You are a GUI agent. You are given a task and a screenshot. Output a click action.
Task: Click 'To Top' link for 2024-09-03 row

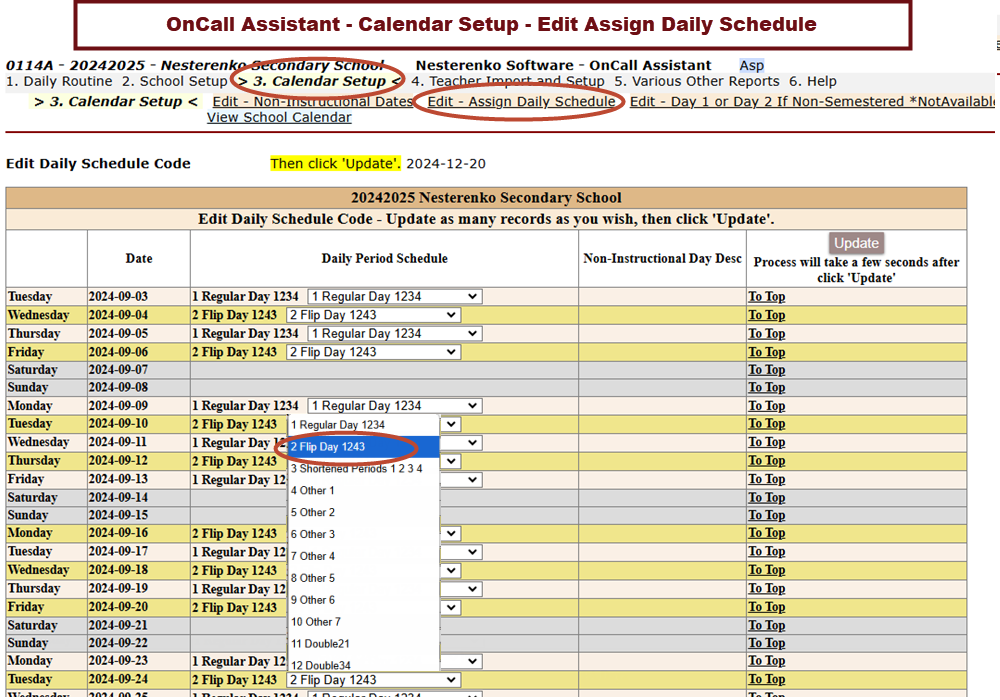click(x=766, y=297)
